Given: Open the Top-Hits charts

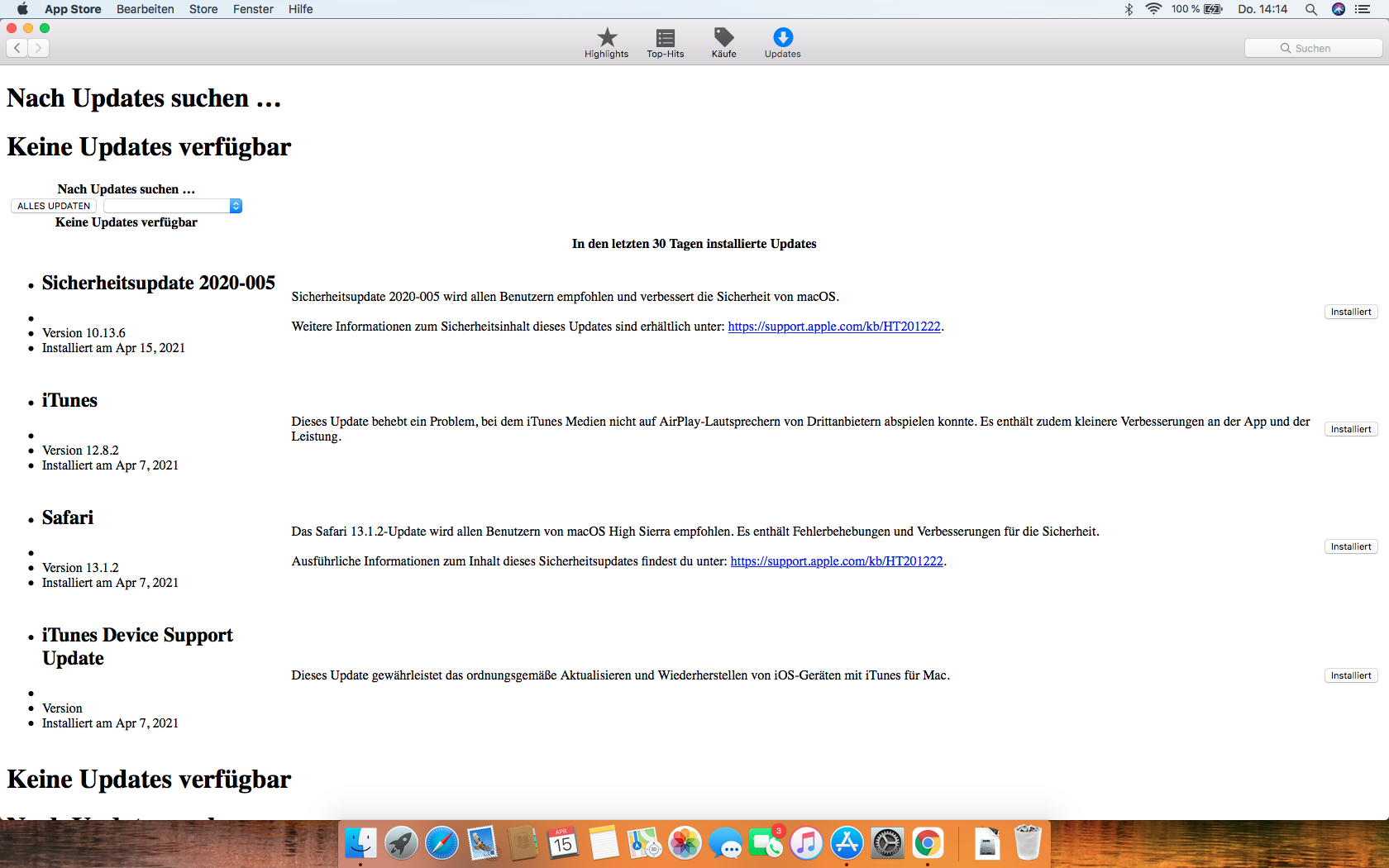Looking at the screenshot, I should 666,42.
